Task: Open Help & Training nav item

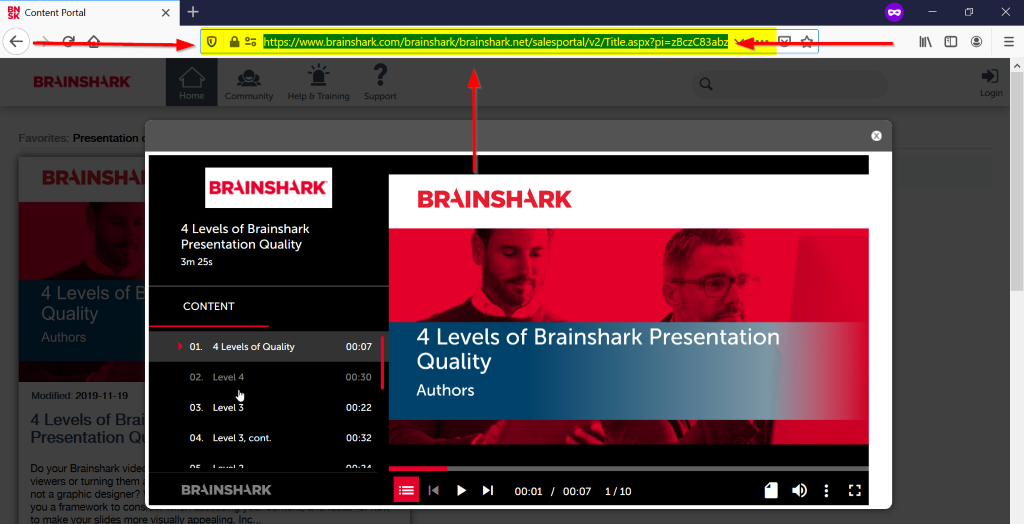Action: coord(319,82)
